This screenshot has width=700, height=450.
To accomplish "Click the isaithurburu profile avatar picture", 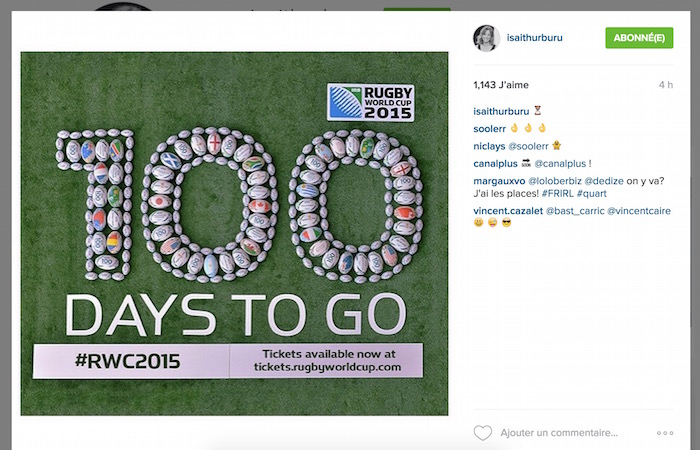I will click(486, 38).
